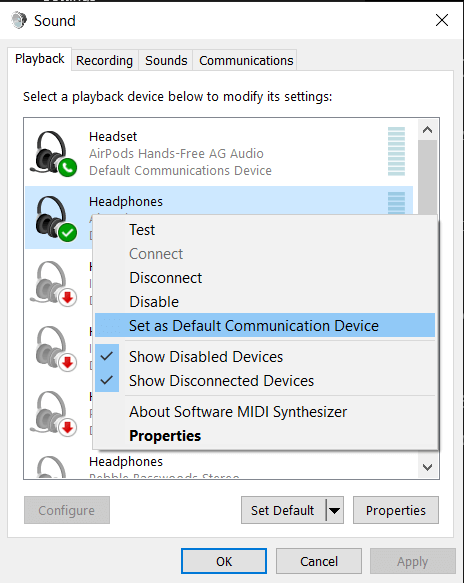Open the Communications tab
The image size is (464, 583).
[246, 61]
